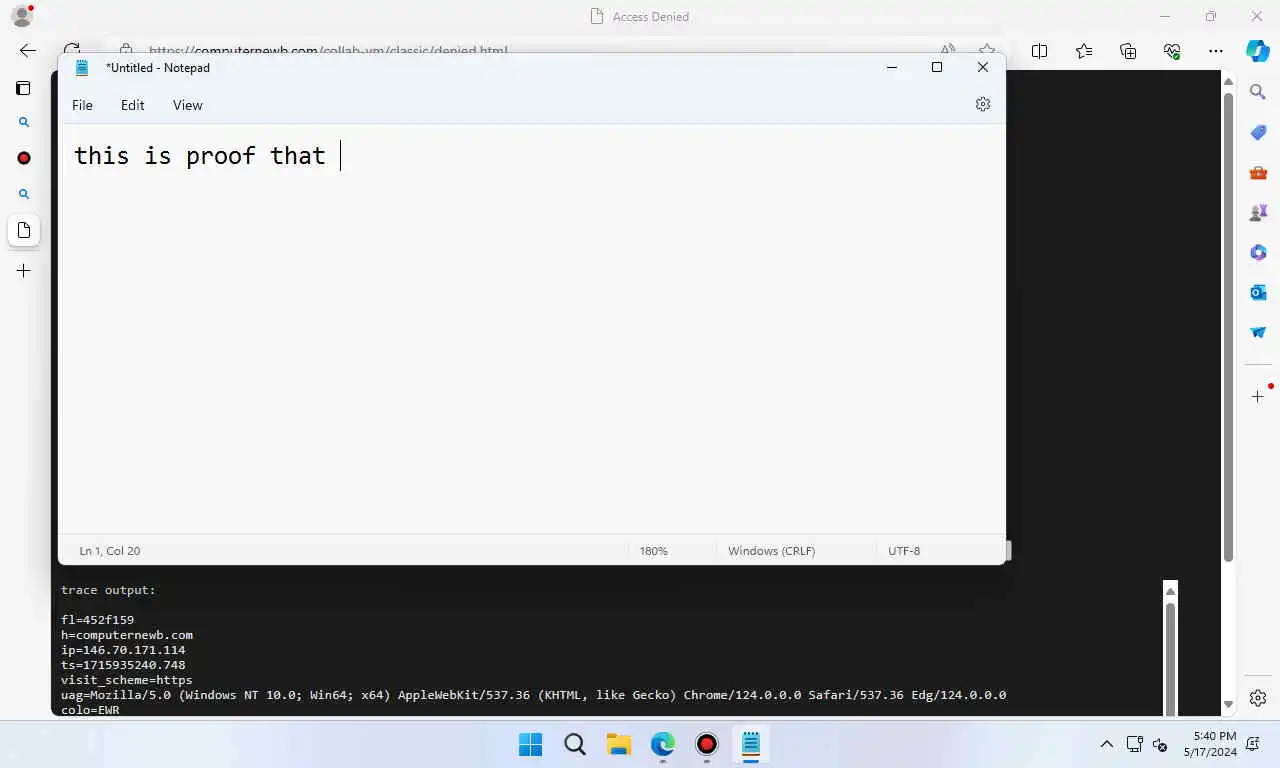Image resolution: width=1280 pixels, height=768 pixels.
Task: Switch to Notepad on taskbar
Action: coord(750,744)
